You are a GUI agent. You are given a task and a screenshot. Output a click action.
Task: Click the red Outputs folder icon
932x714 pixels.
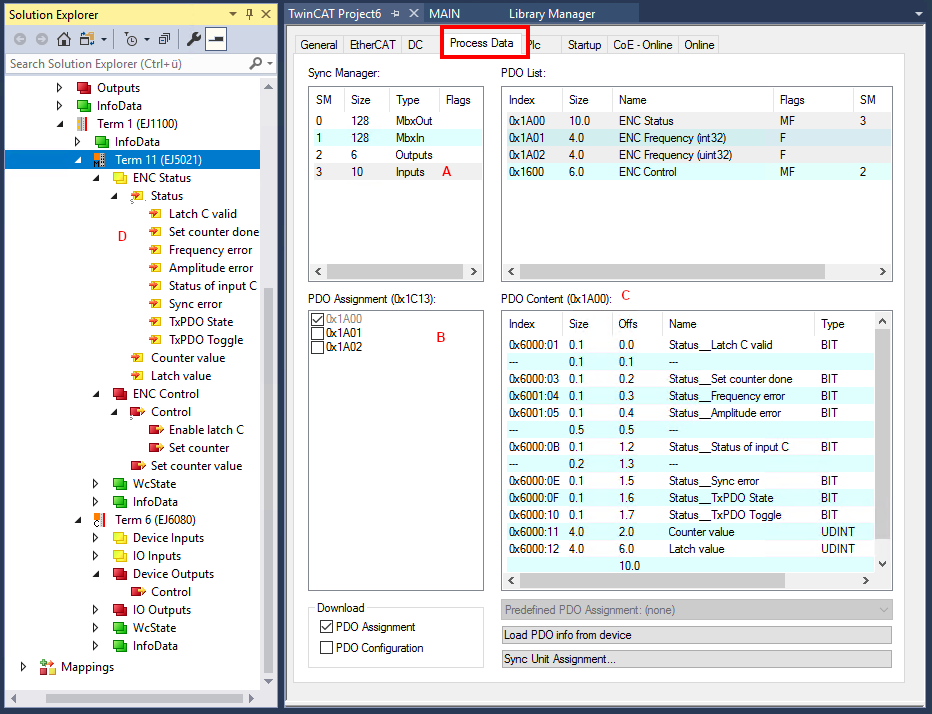tap(84, 88)
